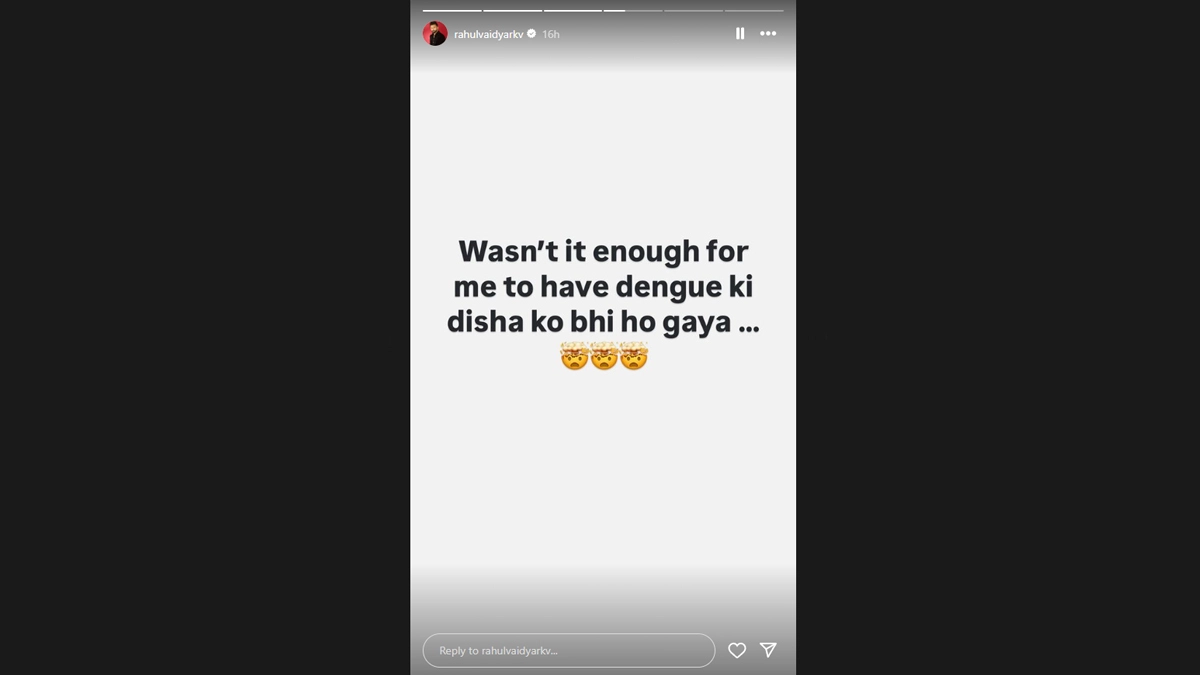Click the first exploding-head emoji
This screenshot has width=1200, height=675.
tap(574, 356)
